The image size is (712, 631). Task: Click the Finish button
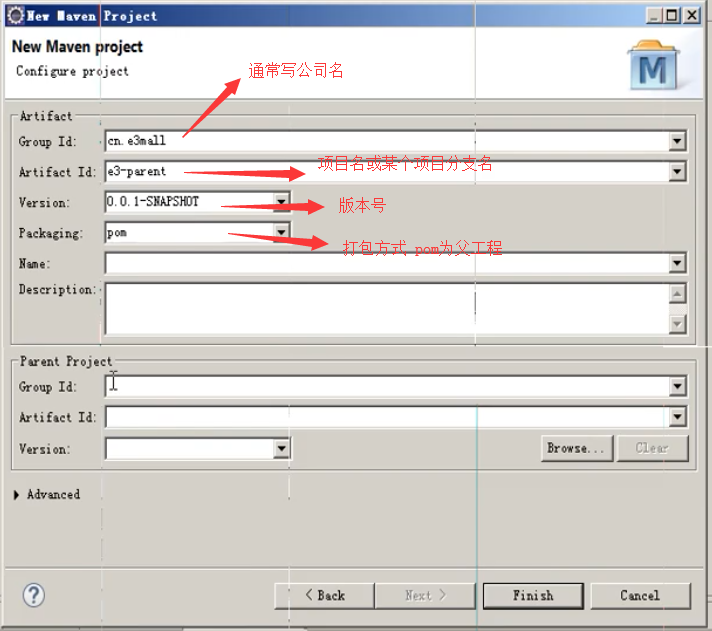point(533,596)
